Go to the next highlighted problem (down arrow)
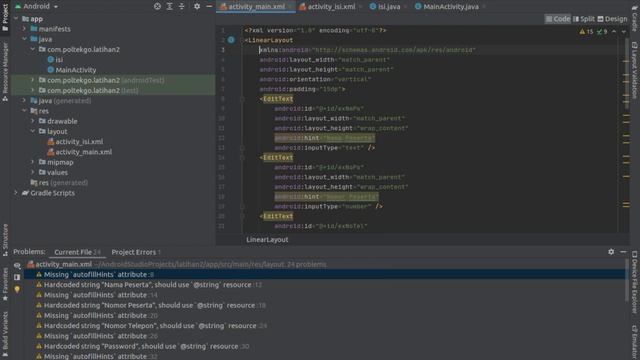640x360 pixels. [624, 31]
